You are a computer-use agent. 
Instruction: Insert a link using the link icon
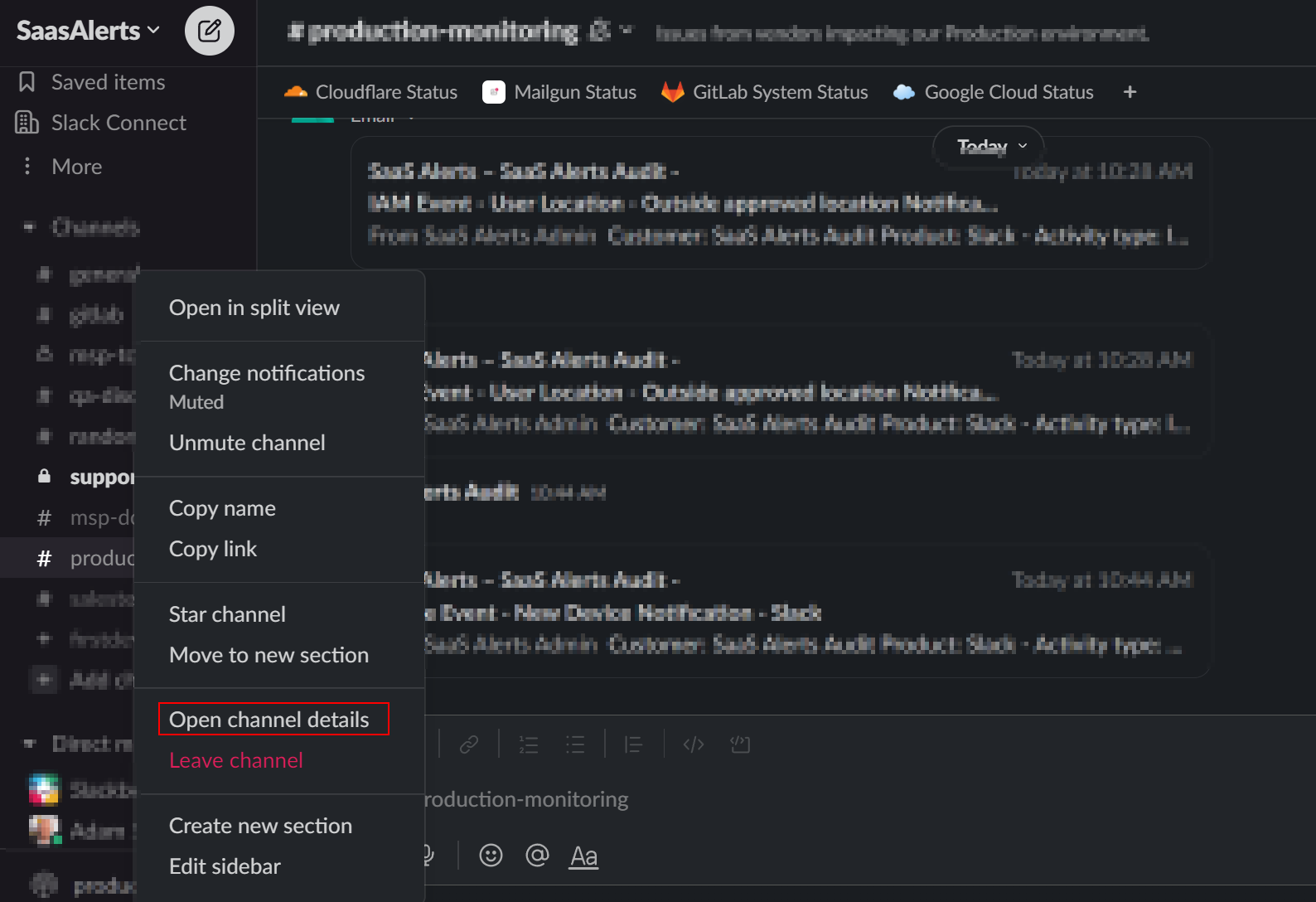(x=468, y=744)
